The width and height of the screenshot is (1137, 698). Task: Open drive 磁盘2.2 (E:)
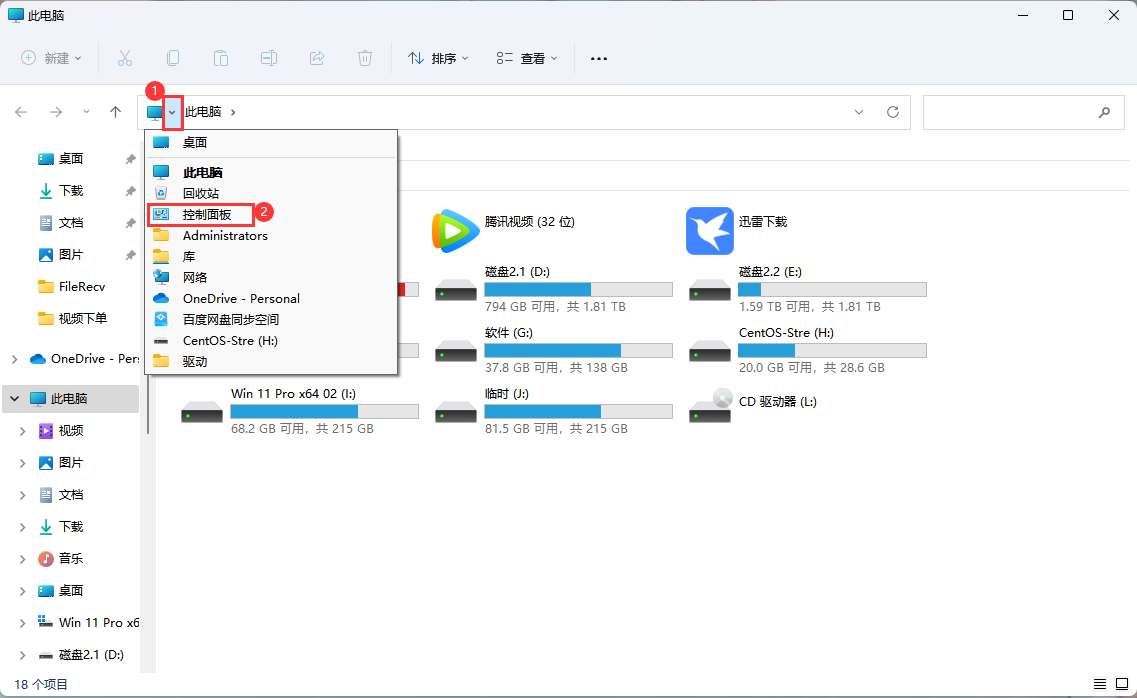[x=808, y=288]
